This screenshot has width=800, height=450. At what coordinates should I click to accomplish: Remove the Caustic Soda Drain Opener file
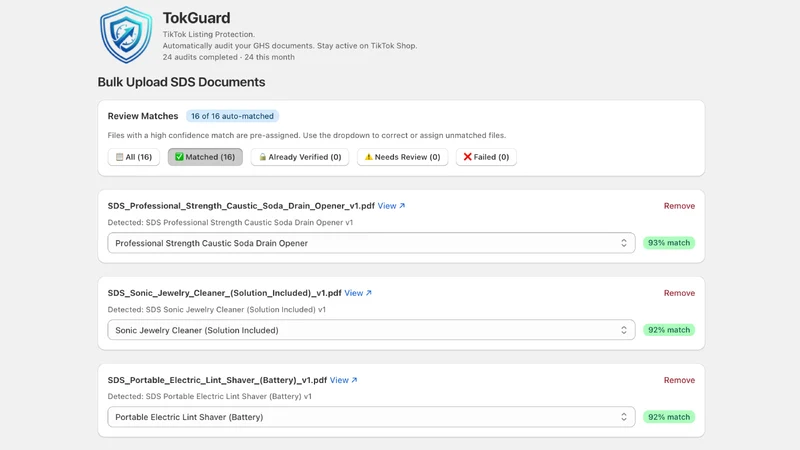coord(679,206)
